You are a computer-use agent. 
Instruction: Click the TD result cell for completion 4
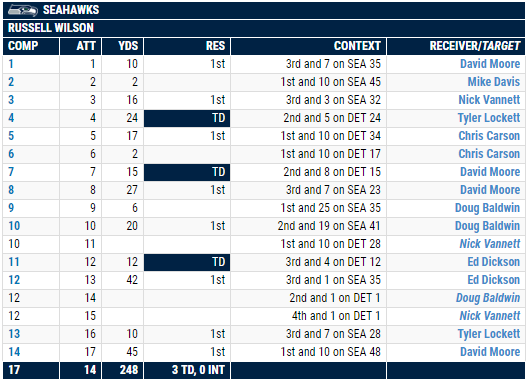(x=187, y=118)
